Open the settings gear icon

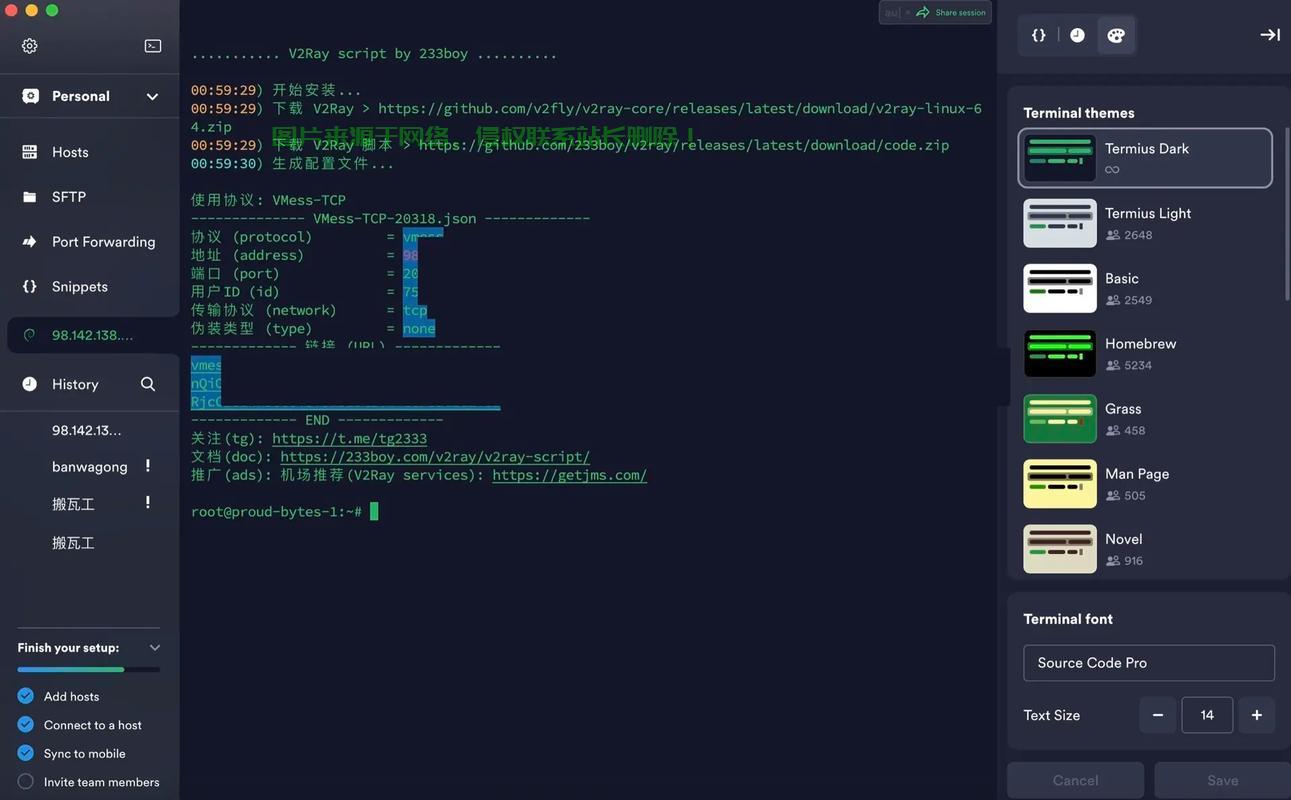pyautogui.click(x=30, y=46)
